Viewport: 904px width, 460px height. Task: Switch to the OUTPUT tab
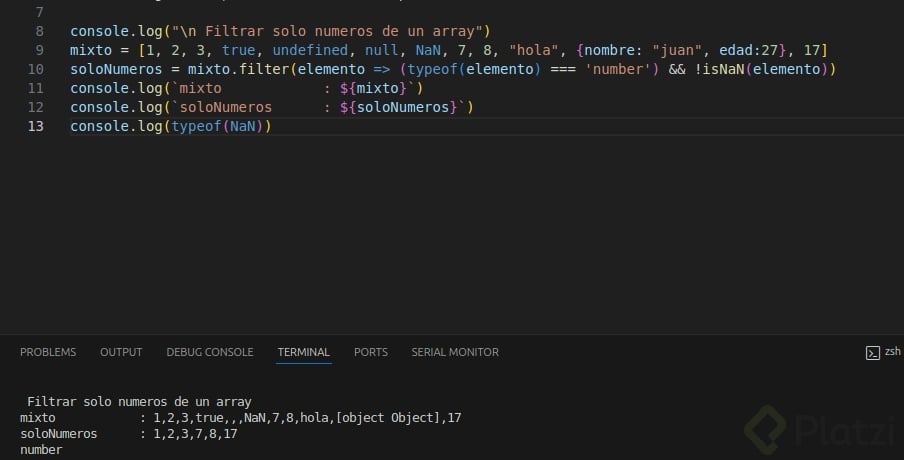121,352
